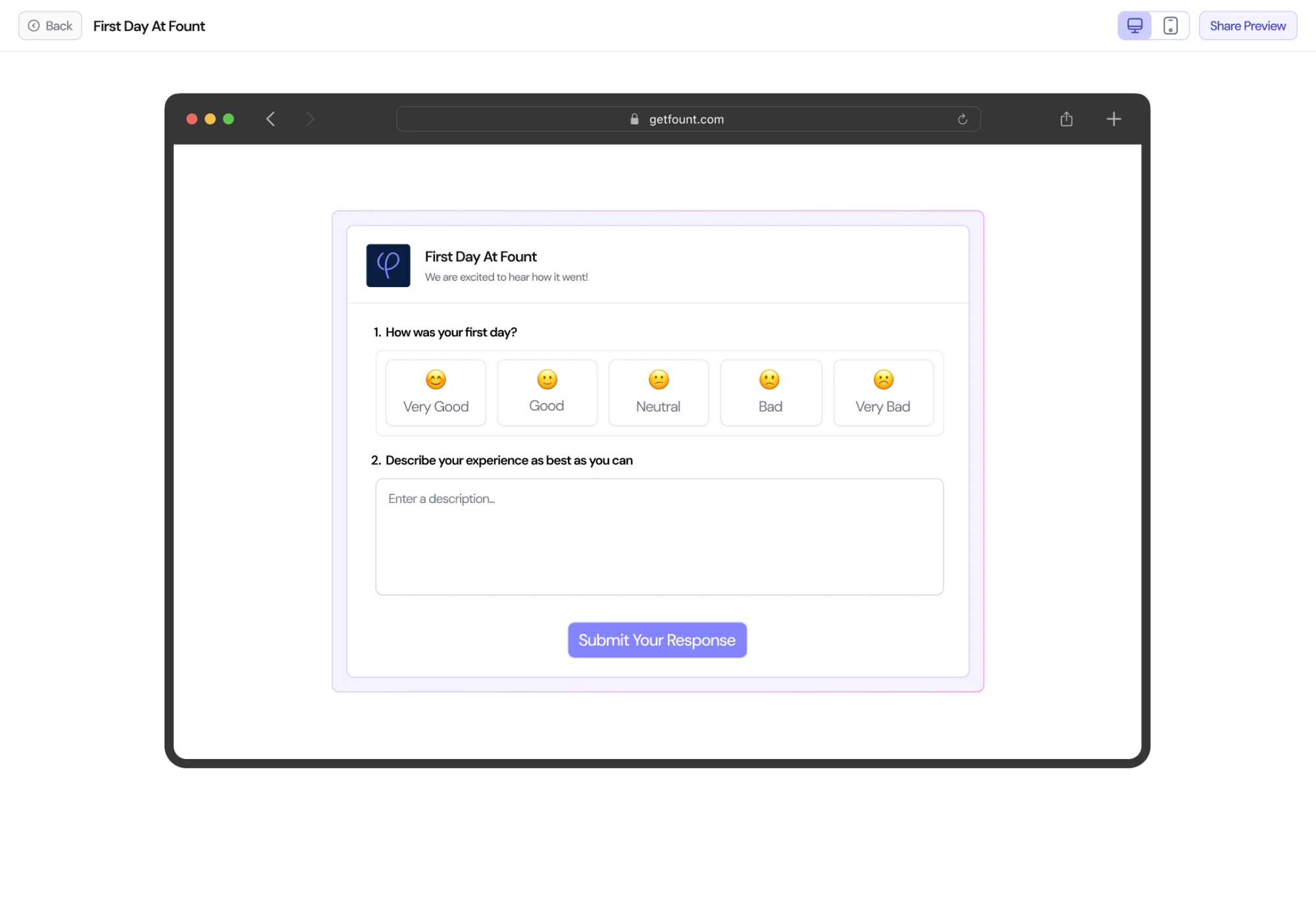Screen dimensions: 1316x898
Task: Switch to desktop preview mode
Action: click(1135, 26)
